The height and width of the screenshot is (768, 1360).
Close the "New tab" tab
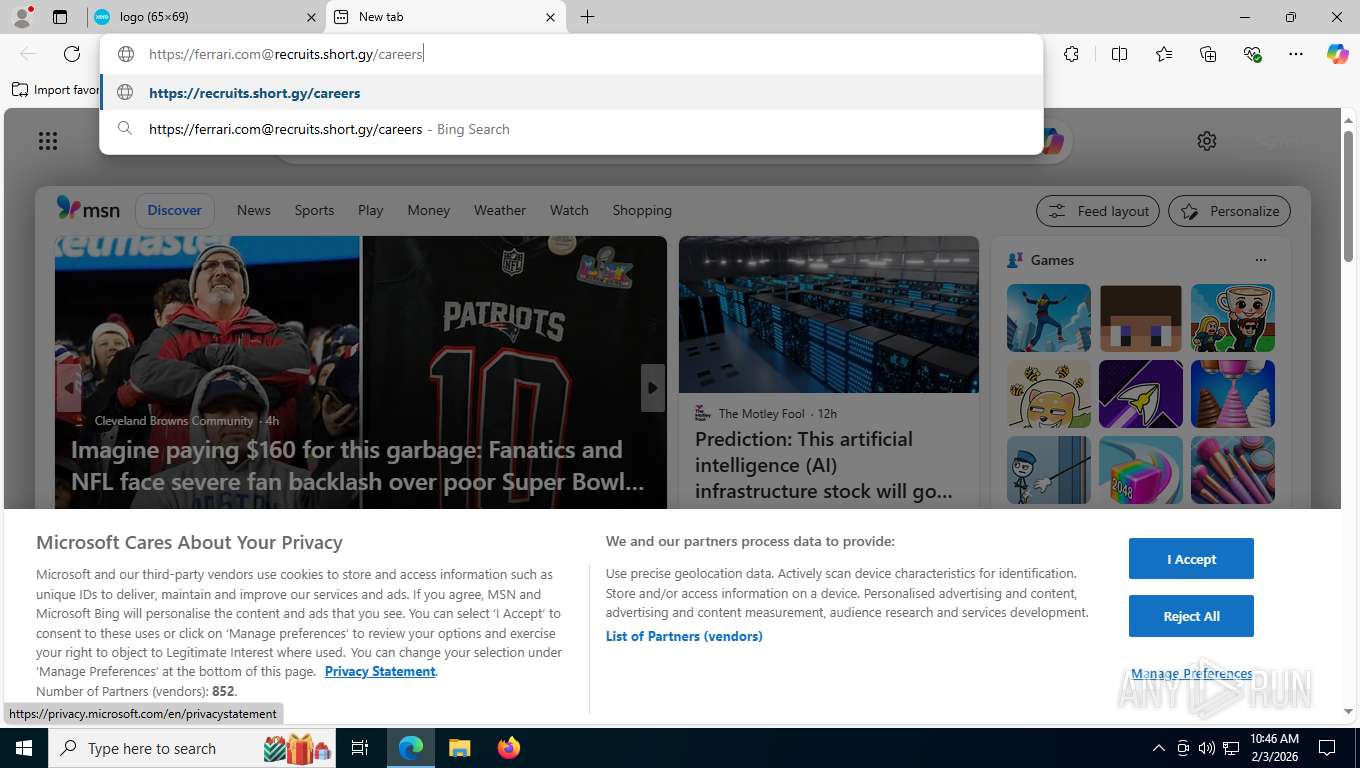click(550, 17)
